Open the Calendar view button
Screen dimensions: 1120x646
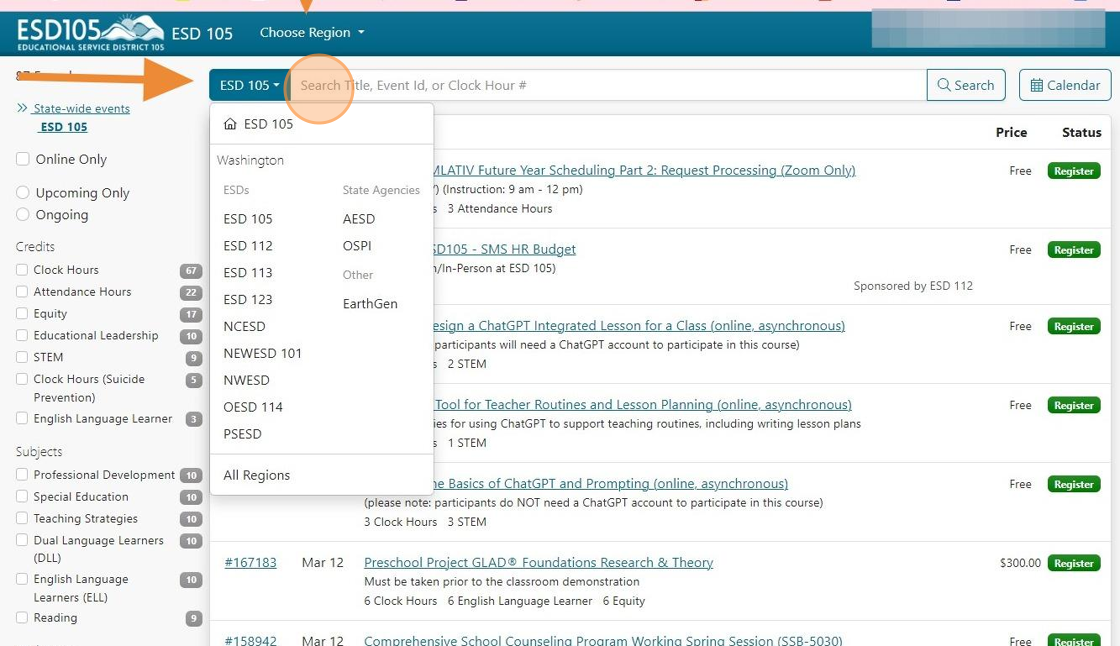(1065, 85)
